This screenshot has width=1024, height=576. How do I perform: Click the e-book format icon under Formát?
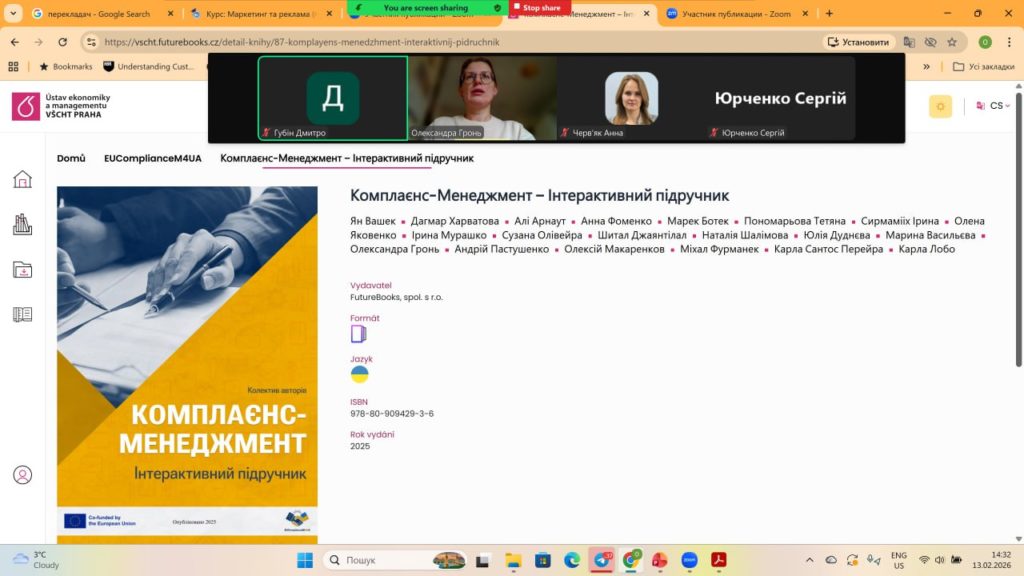pyautogui.click(x=358, y=334)
